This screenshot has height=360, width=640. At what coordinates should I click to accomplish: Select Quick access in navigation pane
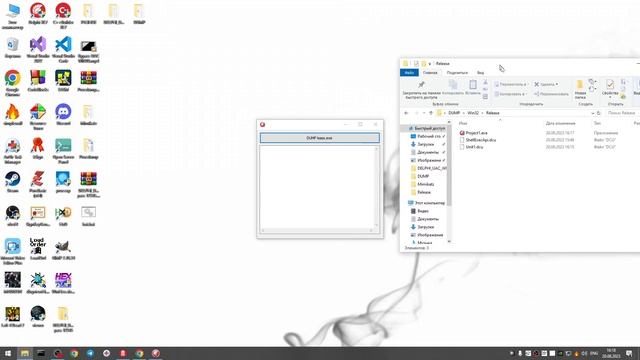(426, 128)
